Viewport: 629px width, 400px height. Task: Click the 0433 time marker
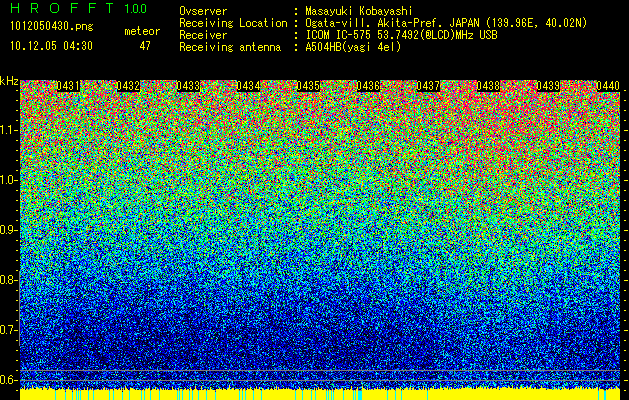pyautogui.click(x=188, y=86)
